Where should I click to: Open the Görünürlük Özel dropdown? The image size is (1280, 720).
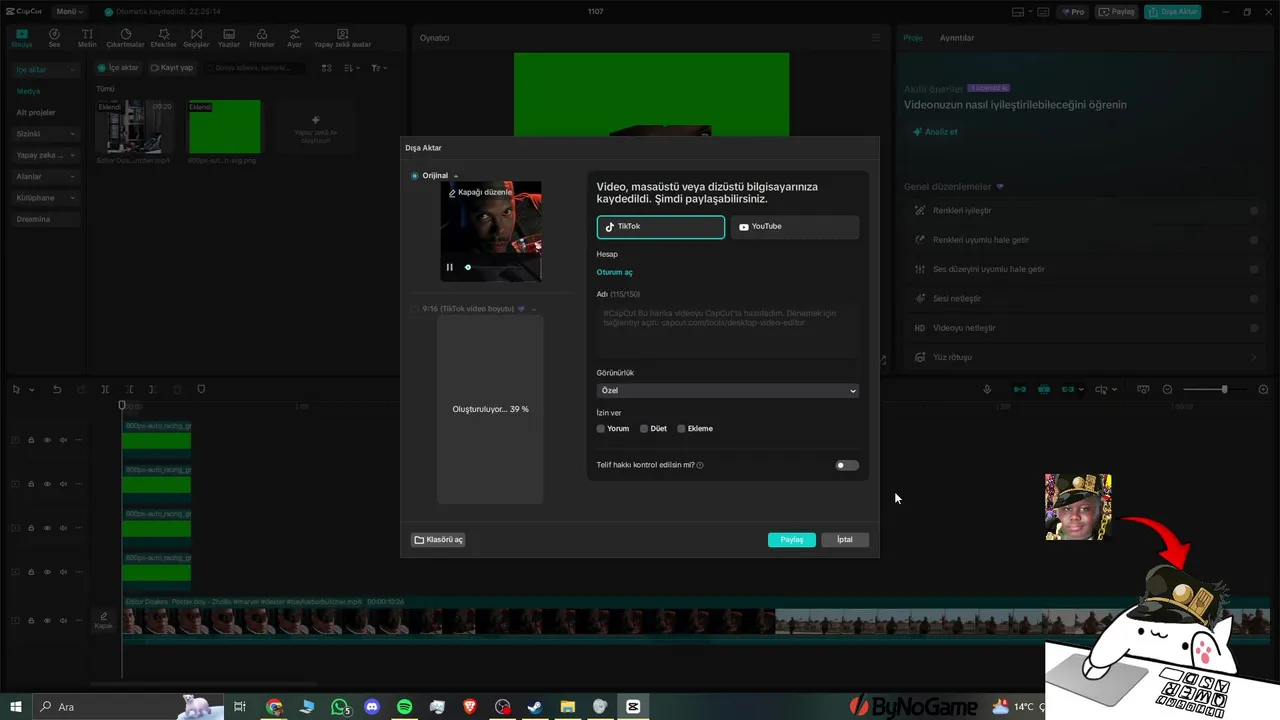[727, 391]
